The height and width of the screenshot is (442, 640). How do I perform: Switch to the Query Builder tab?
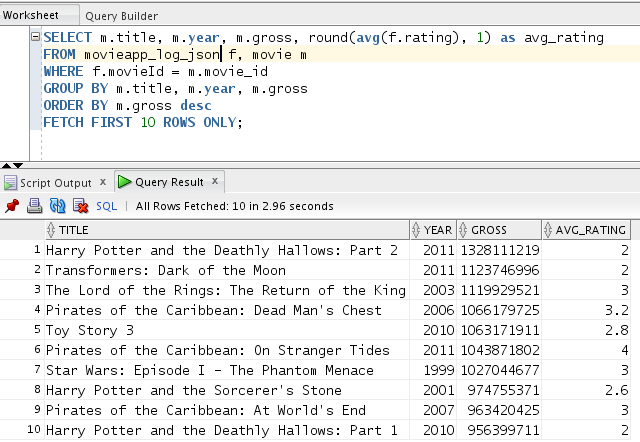(x=122, y=16)
